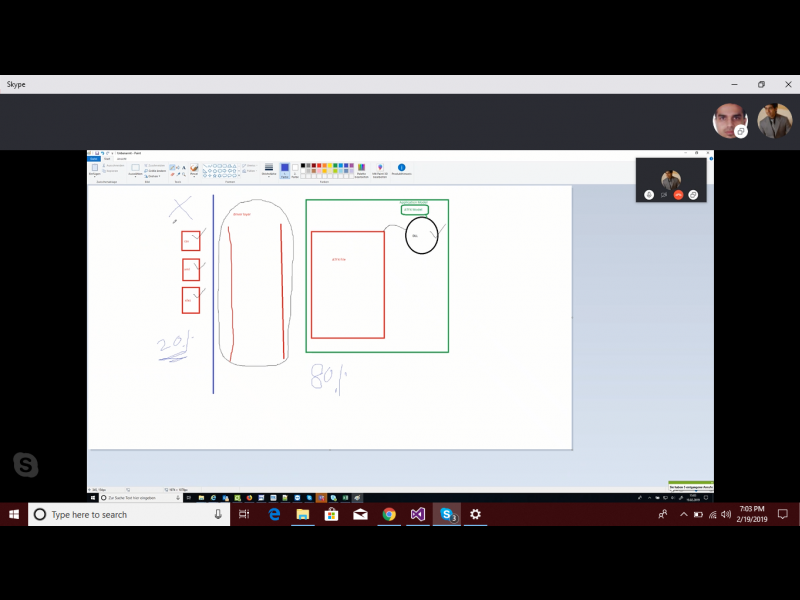This screenshot has width=800, height=600.
Task: Open Microsoft Store from taskbar
Action: point(331,514)
